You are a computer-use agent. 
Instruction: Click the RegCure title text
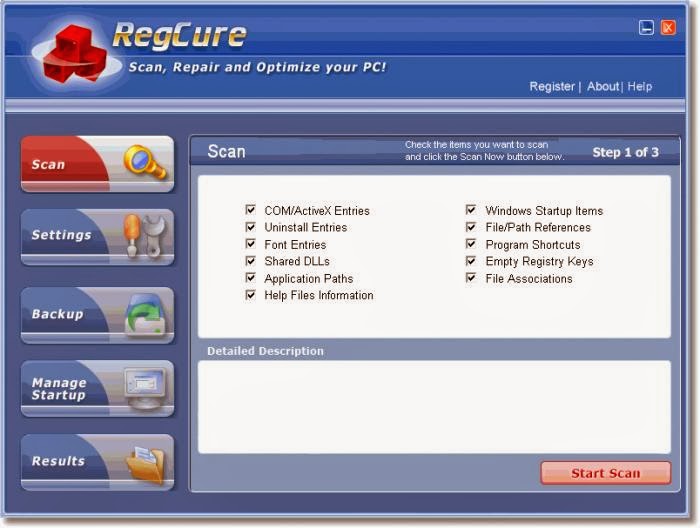pos(179,34)
